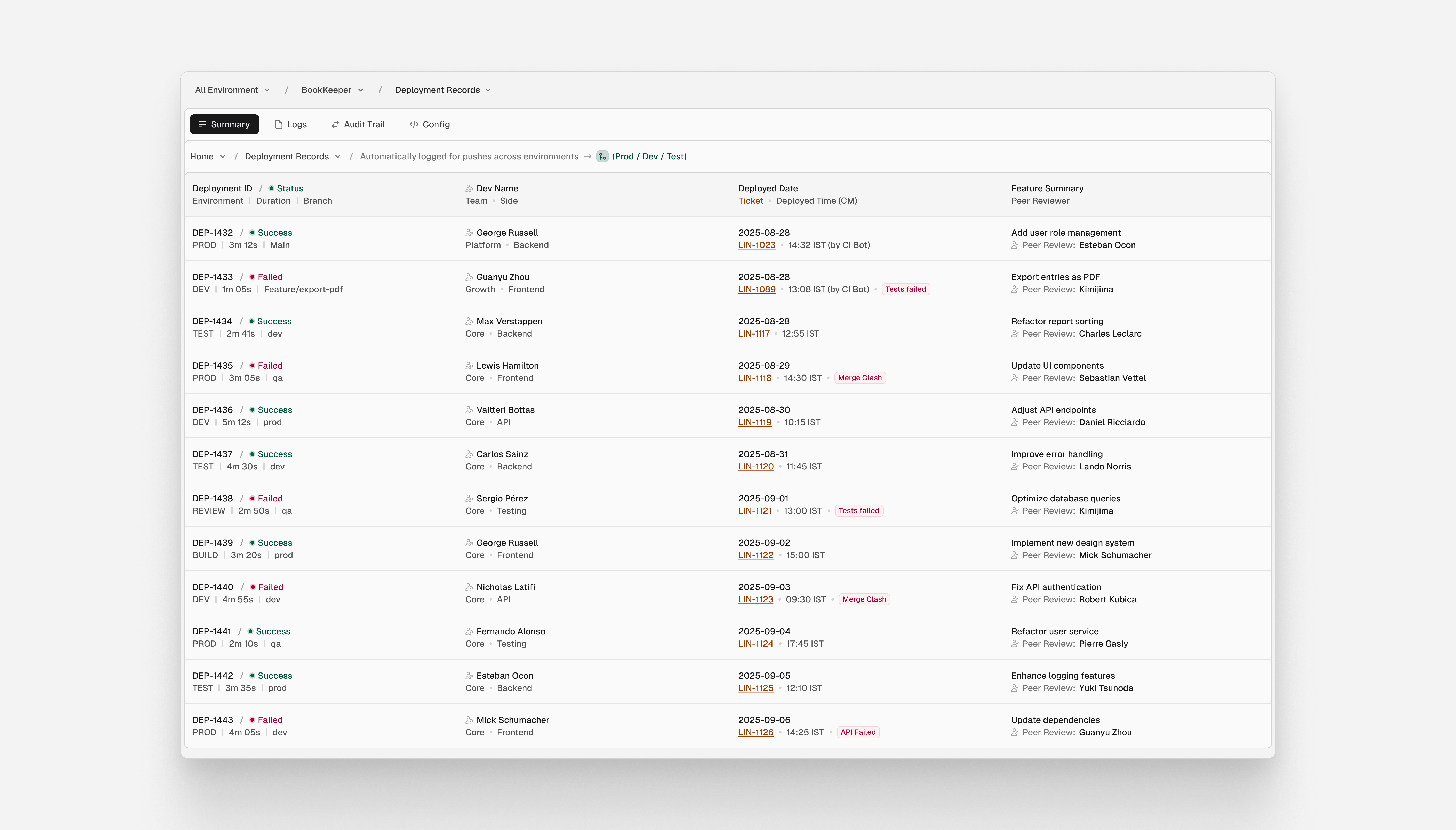Click the Logs file icon

[279, 124]
